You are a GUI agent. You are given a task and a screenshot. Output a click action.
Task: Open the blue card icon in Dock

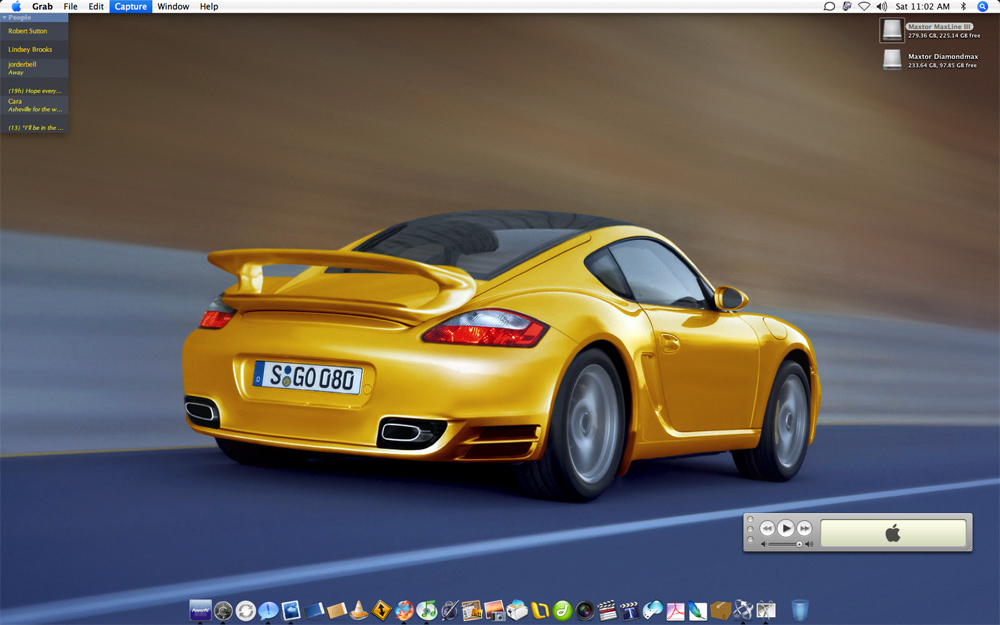(x=314, y=611)
